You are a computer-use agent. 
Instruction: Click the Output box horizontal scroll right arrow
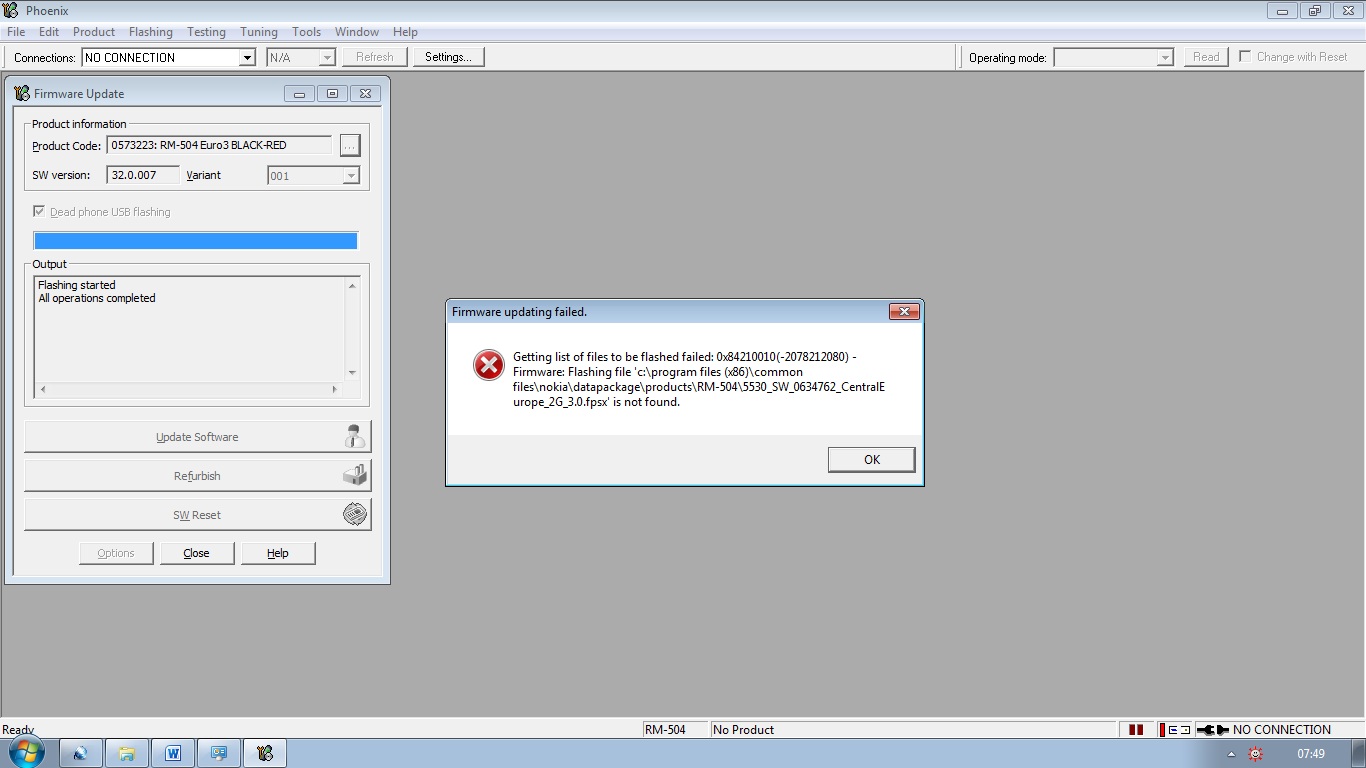[x=334, y=389]
